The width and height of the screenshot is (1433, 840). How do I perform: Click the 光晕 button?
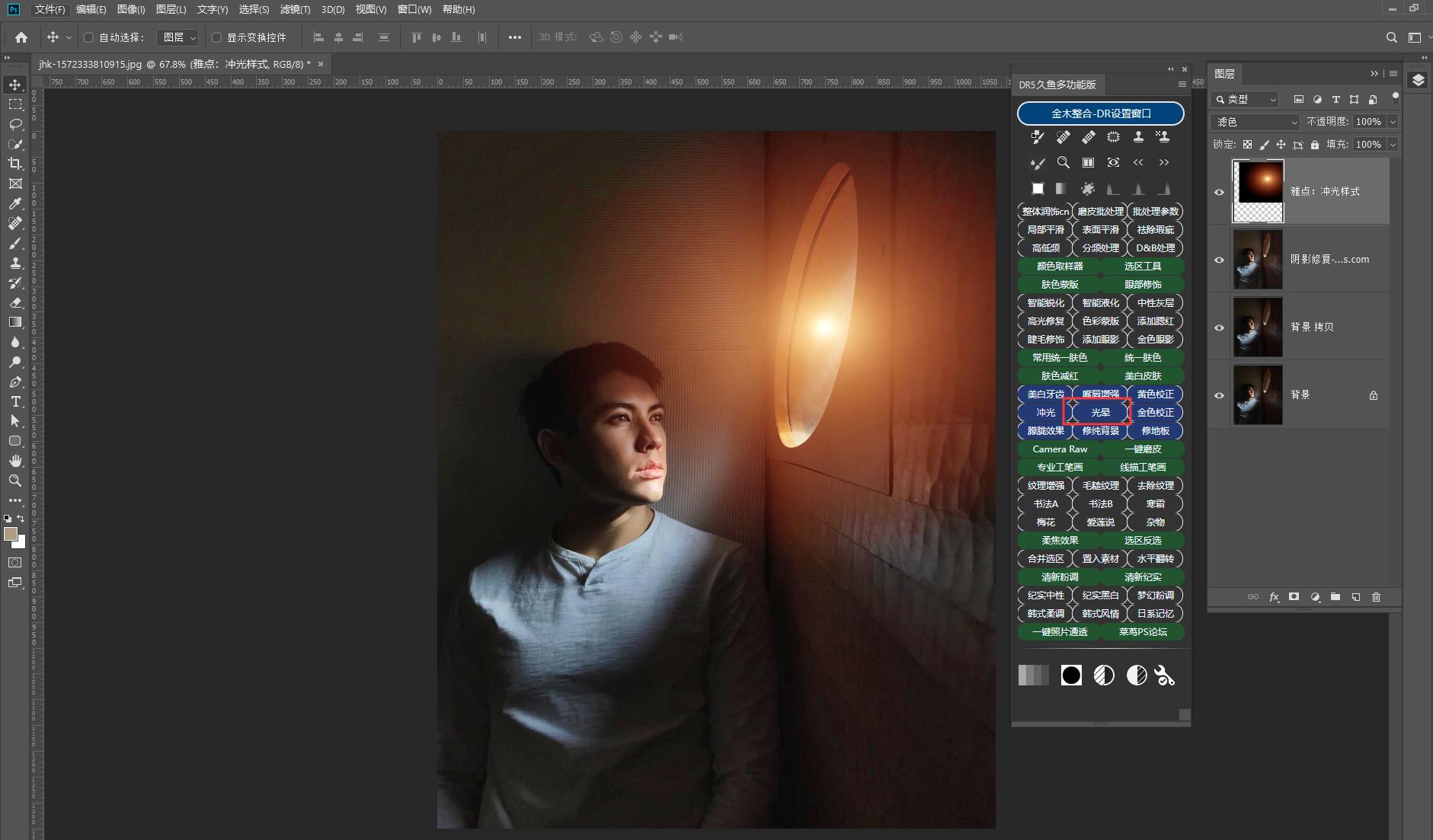point(1100,413)
